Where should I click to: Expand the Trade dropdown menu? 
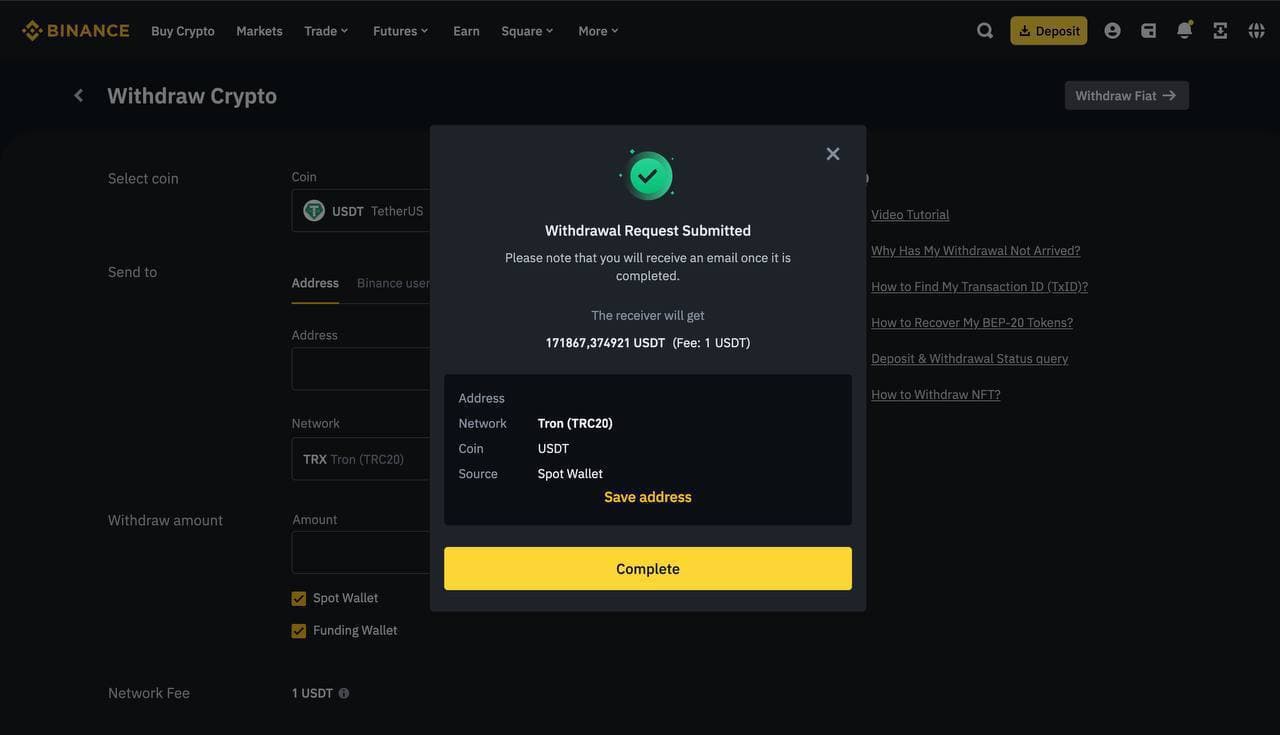326,31
